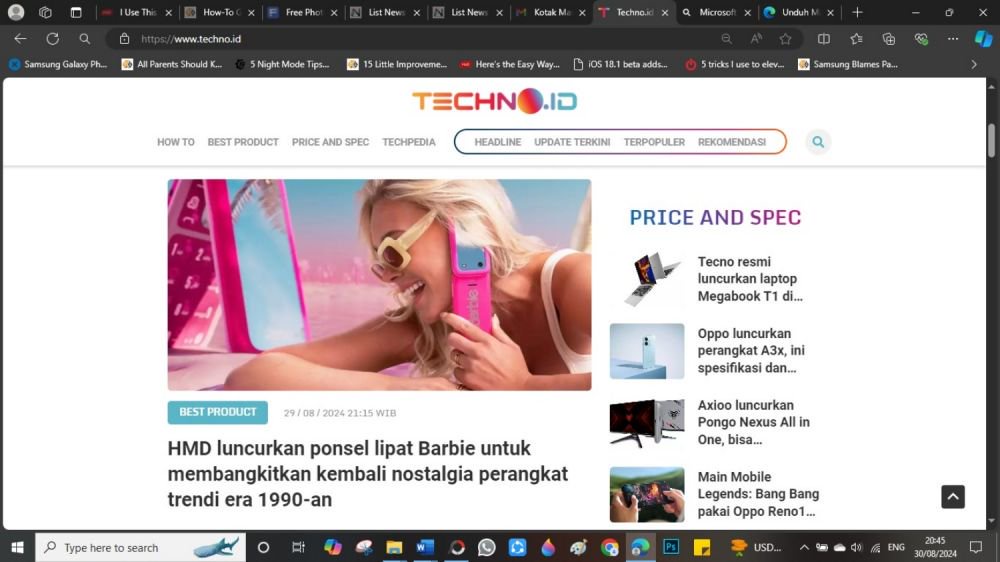Open Tecno Megabook T1 laptop article
The height and width of the screenshot is (562, 1000).
[750, 279]
